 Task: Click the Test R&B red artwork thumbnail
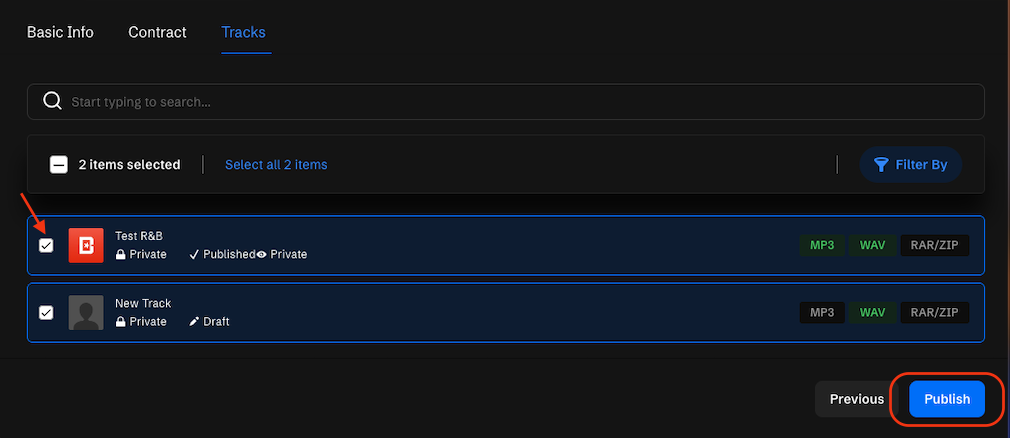click(86, 245)
